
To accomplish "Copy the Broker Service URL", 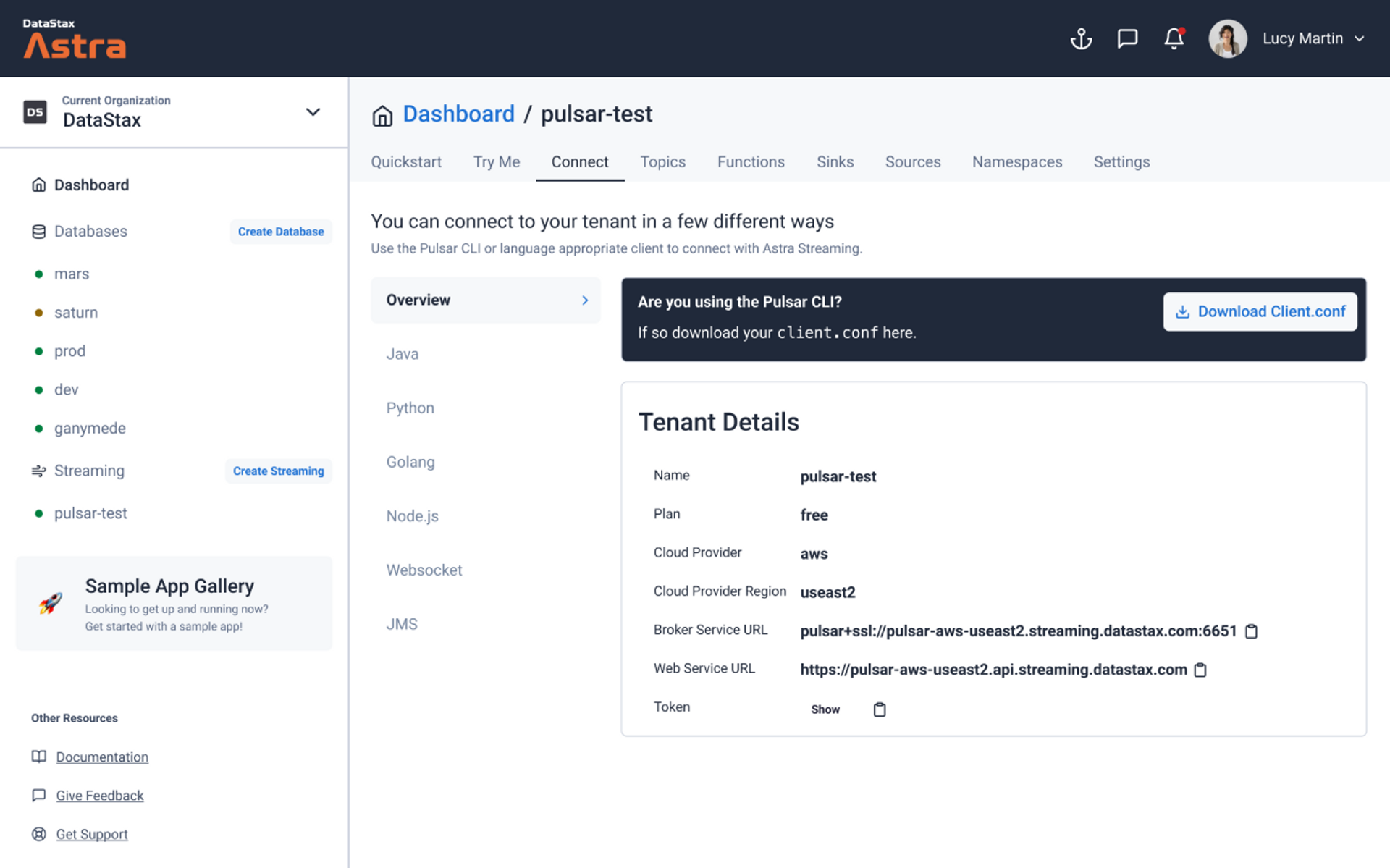I will [x=1251, y=631].
